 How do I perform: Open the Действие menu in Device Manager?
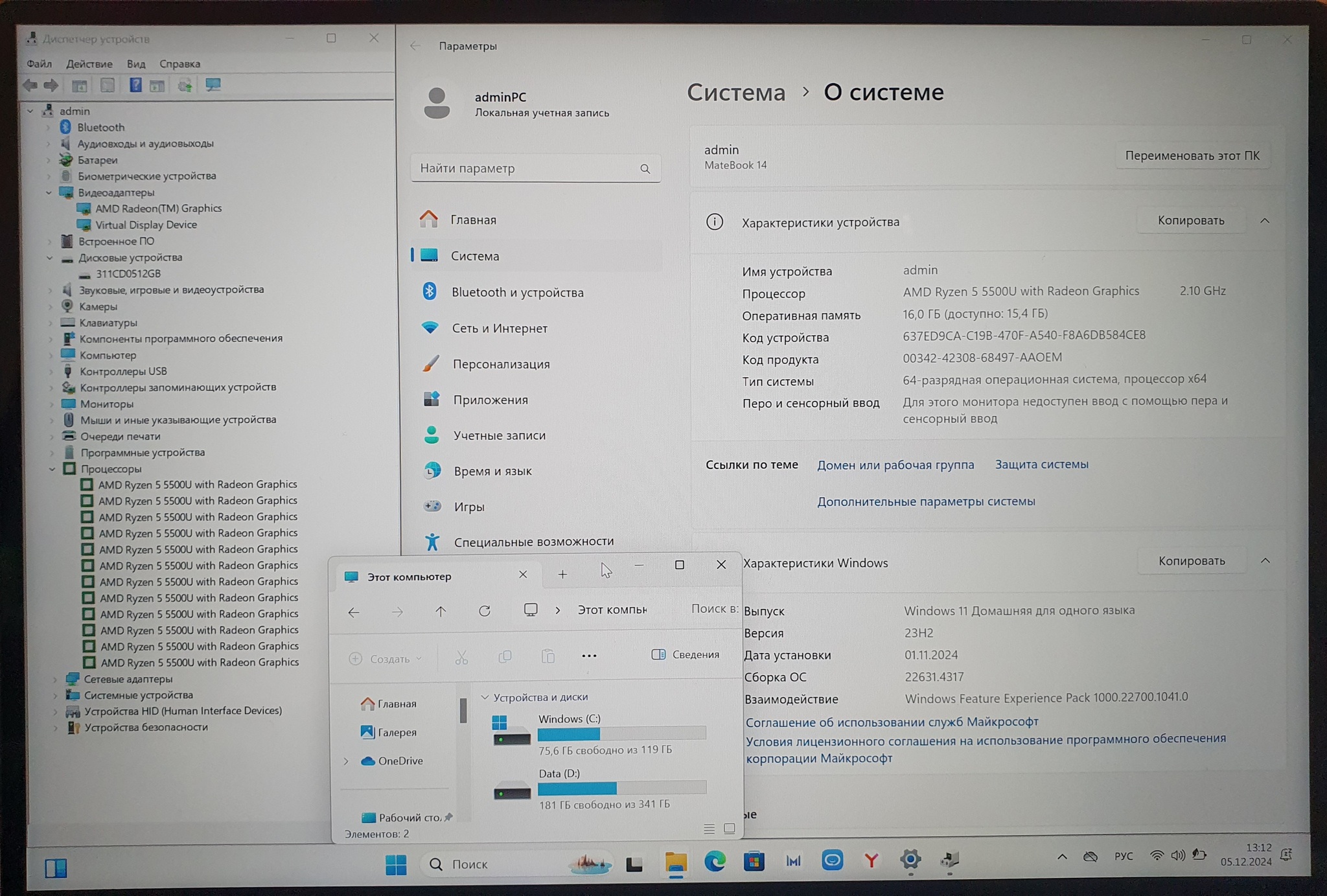[89, 63]
